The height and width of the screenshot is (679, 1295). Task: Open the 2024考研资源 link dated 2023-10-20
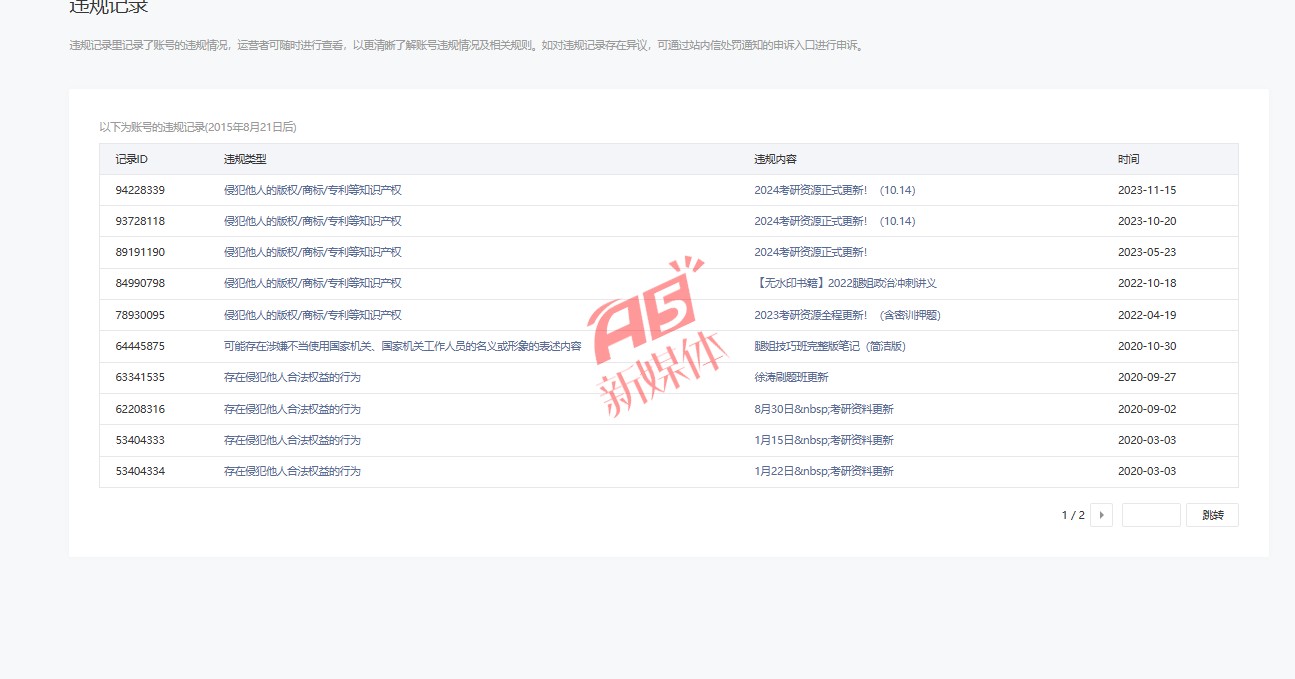(834, 221)
